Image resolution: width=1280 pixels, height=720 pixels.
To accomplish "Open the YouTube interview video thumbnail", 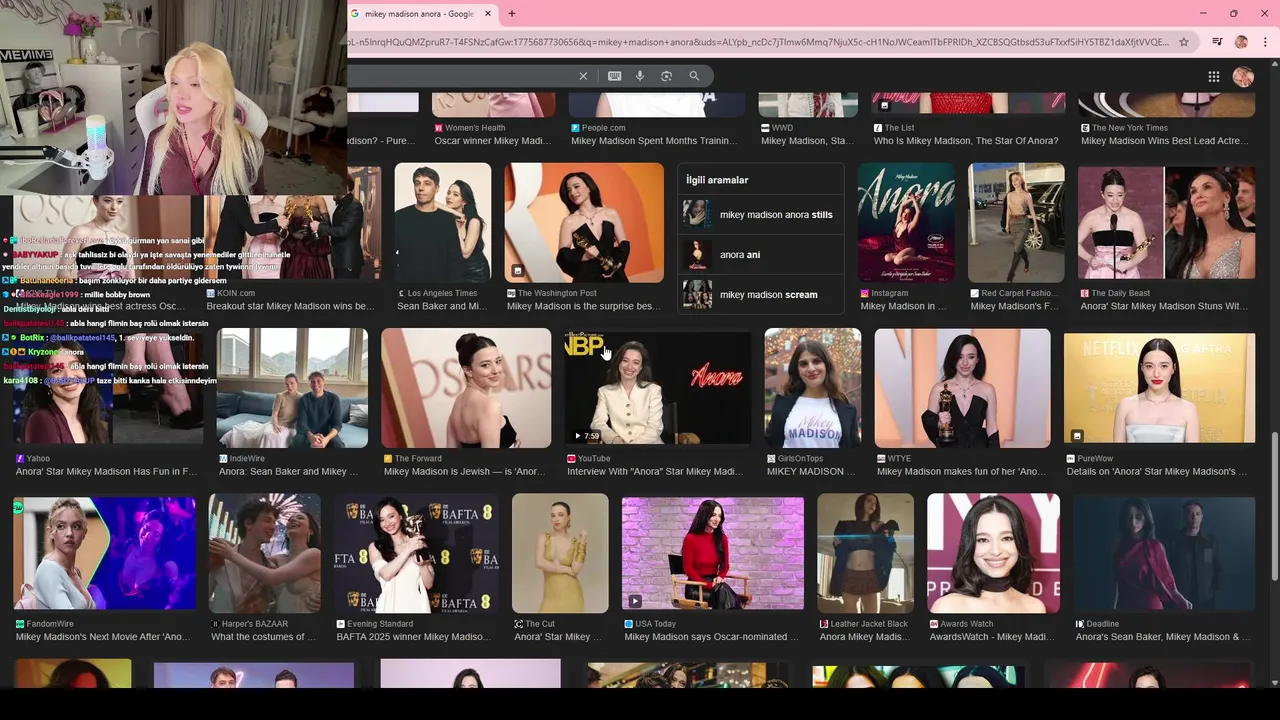I will click(657, 388).
